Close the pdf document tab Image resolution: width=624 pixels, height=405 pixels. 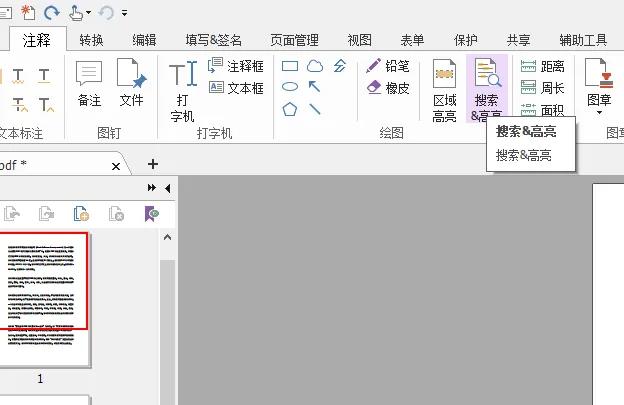click(116, 166)
